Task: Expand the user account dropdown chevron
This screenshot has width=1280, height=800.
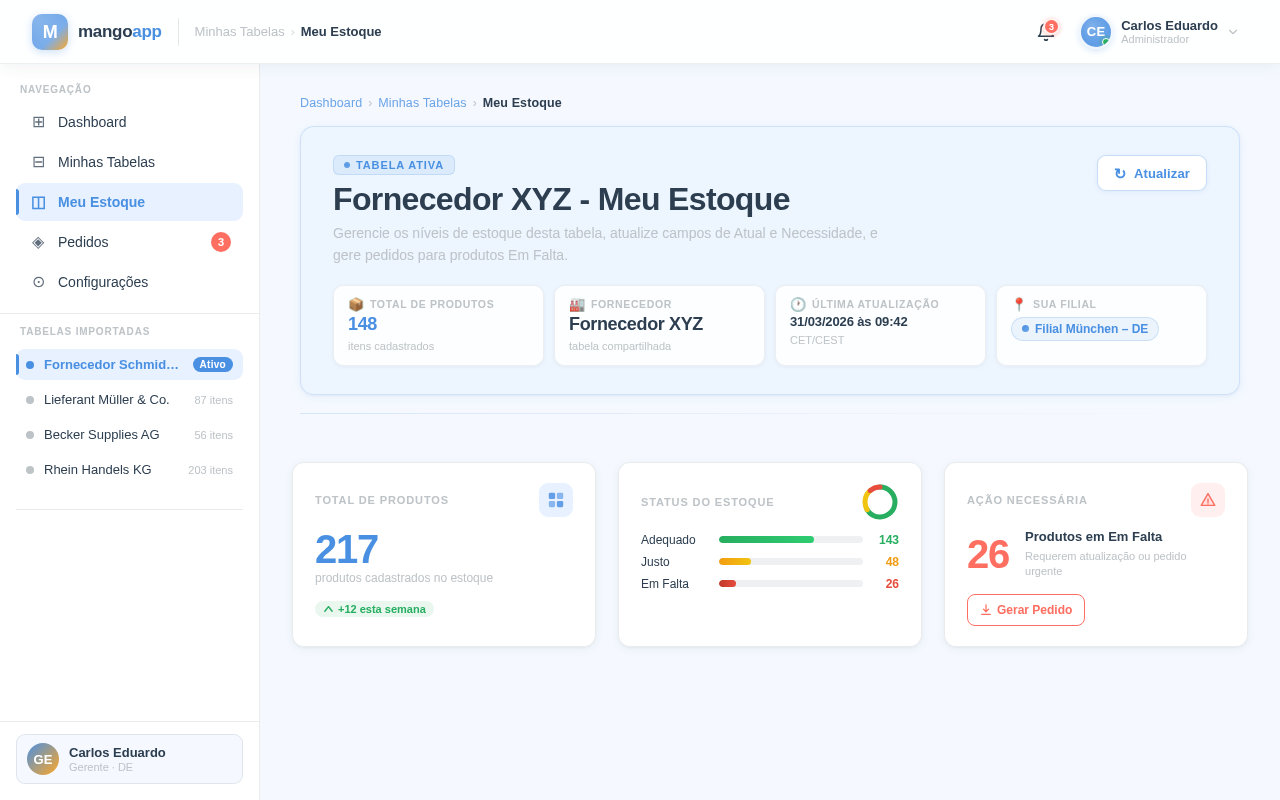Action: click(x=1233, y=32)
